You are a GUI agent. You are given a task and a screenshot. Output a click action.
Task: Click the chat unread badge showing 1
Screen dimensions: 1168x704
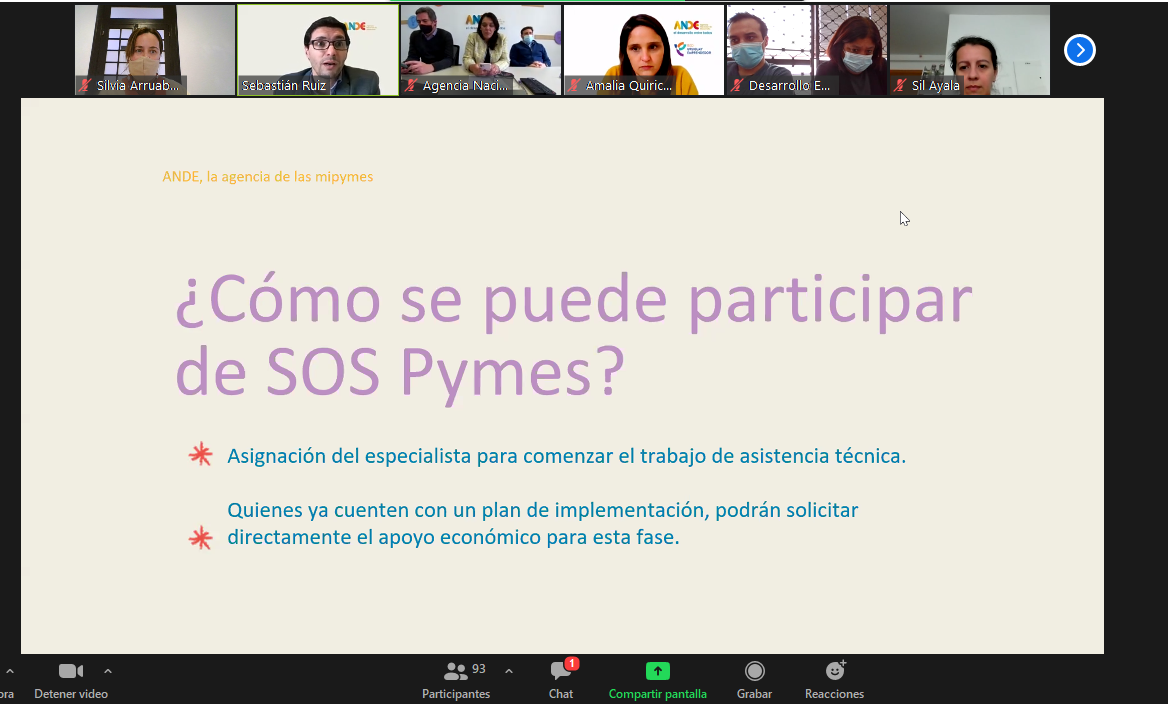click(x=571, y=663)
